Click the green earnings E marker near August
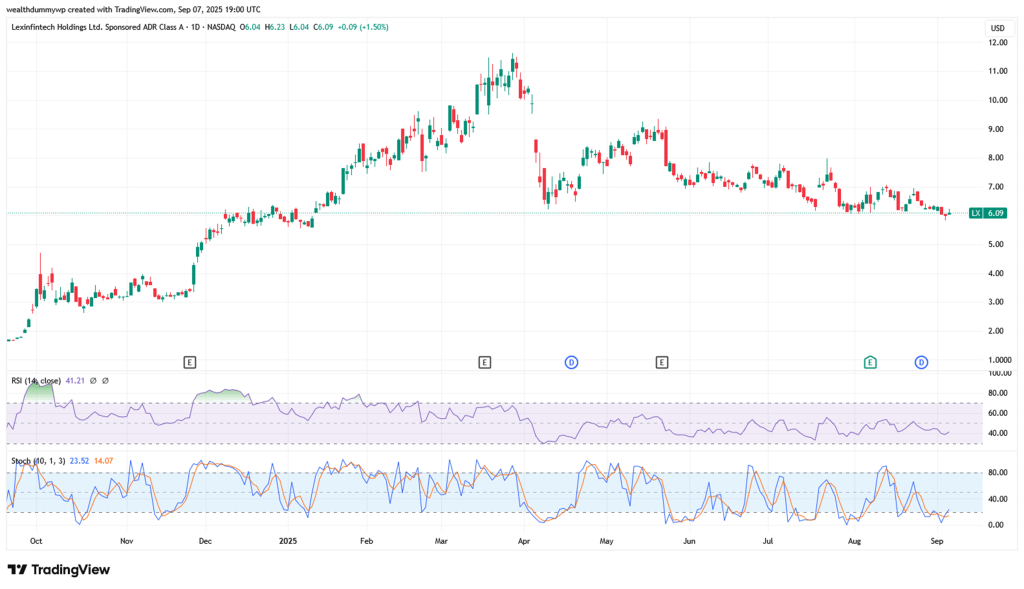The height and width of the screenshot is (589, 1024). pos(869,362)
